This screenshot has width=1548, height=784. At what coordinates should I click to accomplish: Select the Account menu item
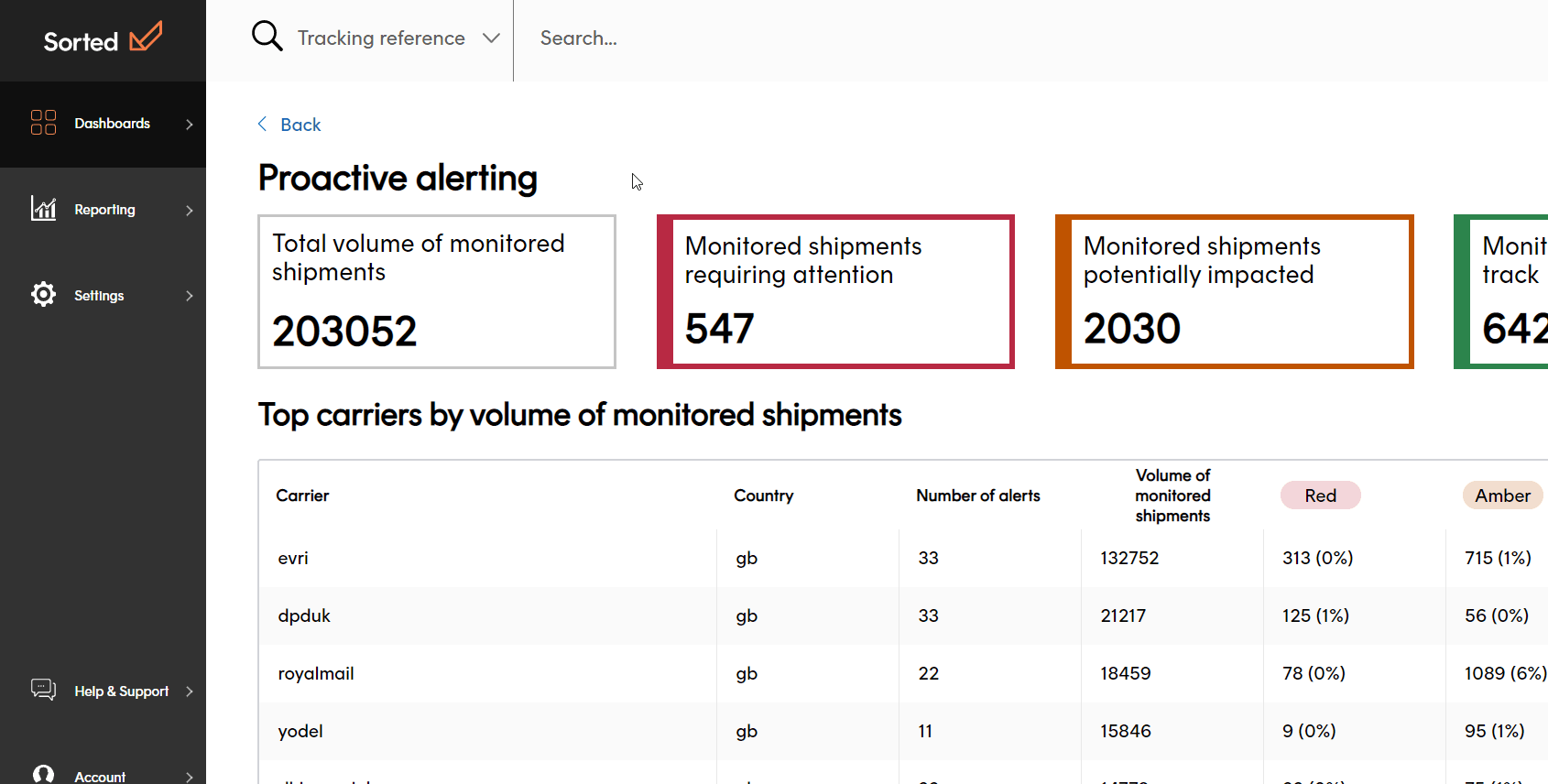coord(100,776)
